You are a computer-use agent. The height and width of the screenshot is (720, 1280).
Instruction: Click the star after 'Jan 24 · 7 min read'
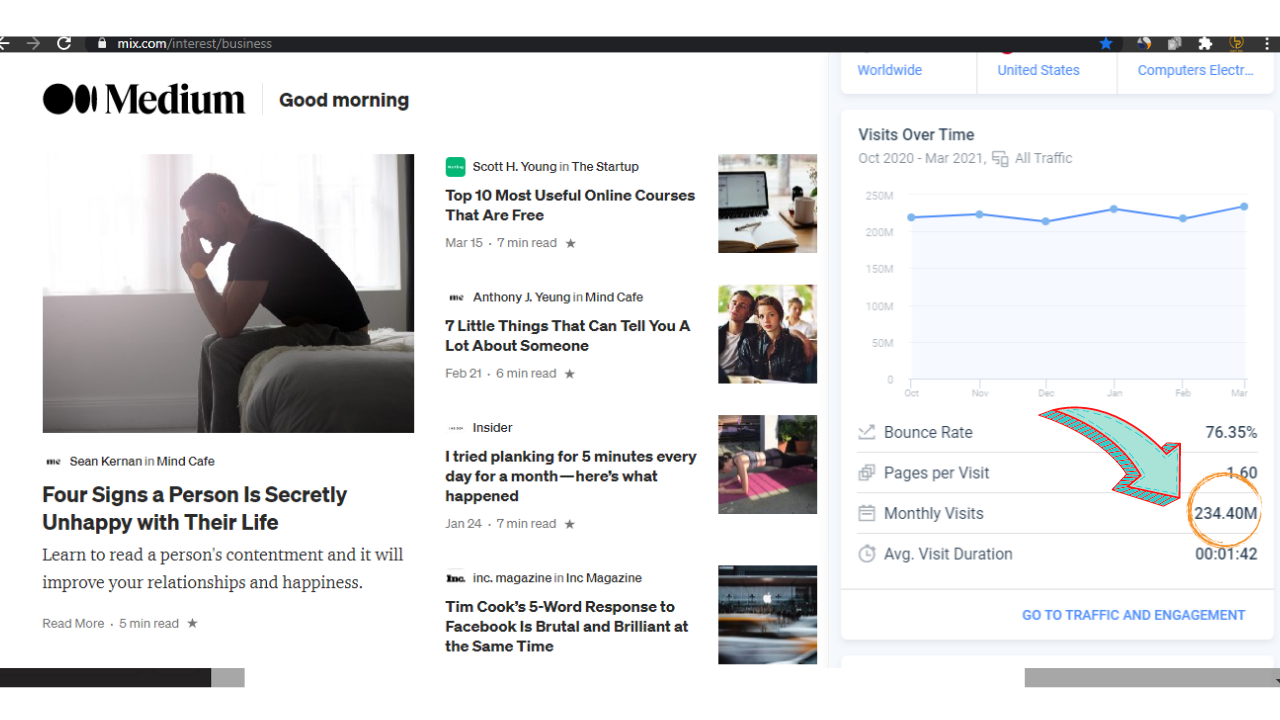point(571,524)
